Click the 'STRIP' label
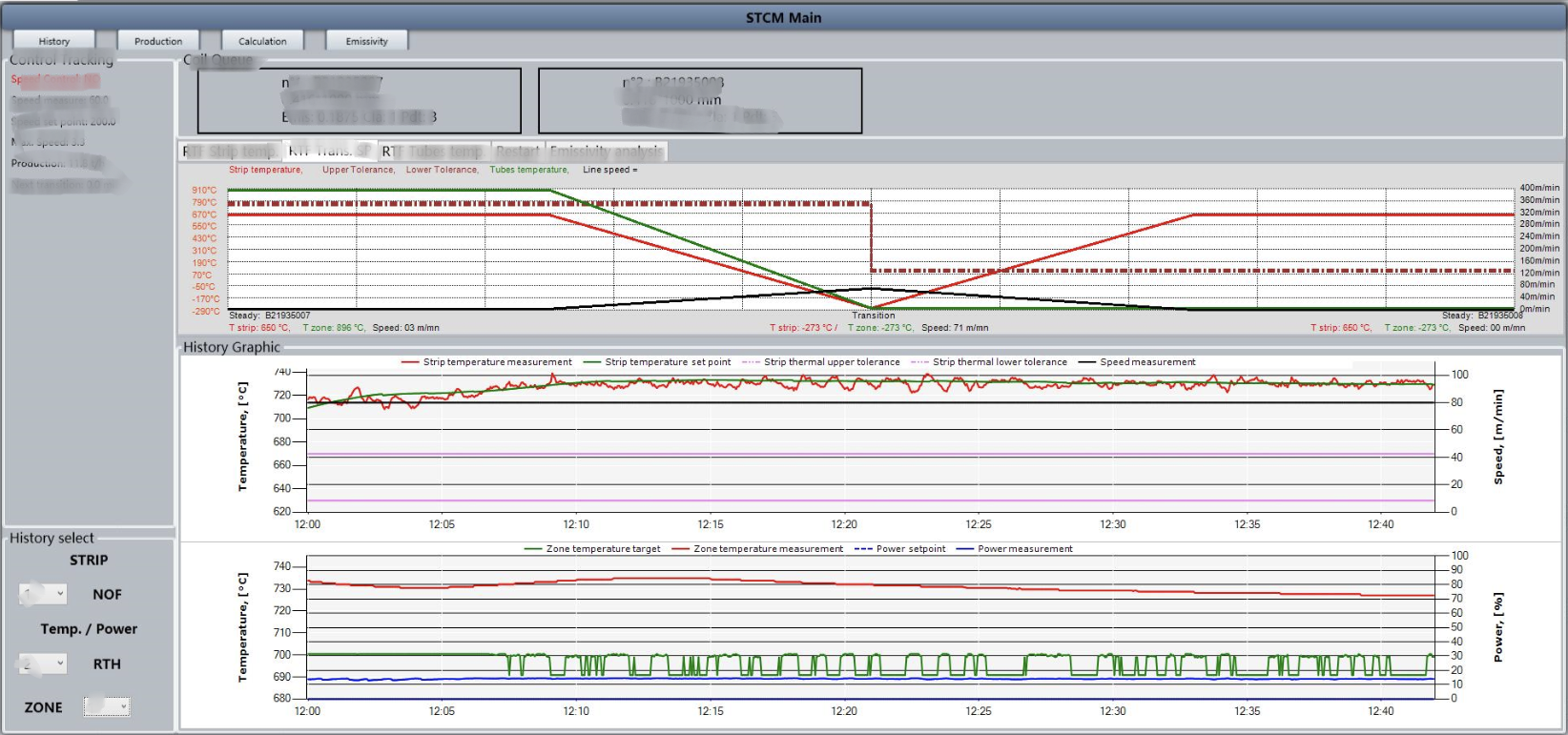Image resolution: width=1568 pixels, height=735 pixels. (x=89, y=561)
